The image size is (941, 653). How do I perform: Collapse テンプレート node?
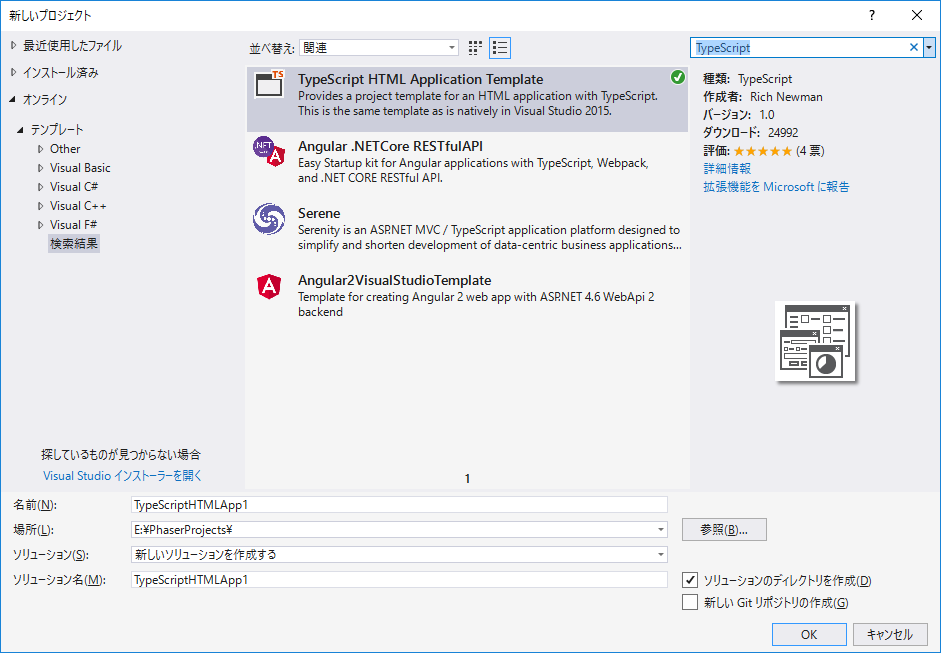(x=21, y=130)
